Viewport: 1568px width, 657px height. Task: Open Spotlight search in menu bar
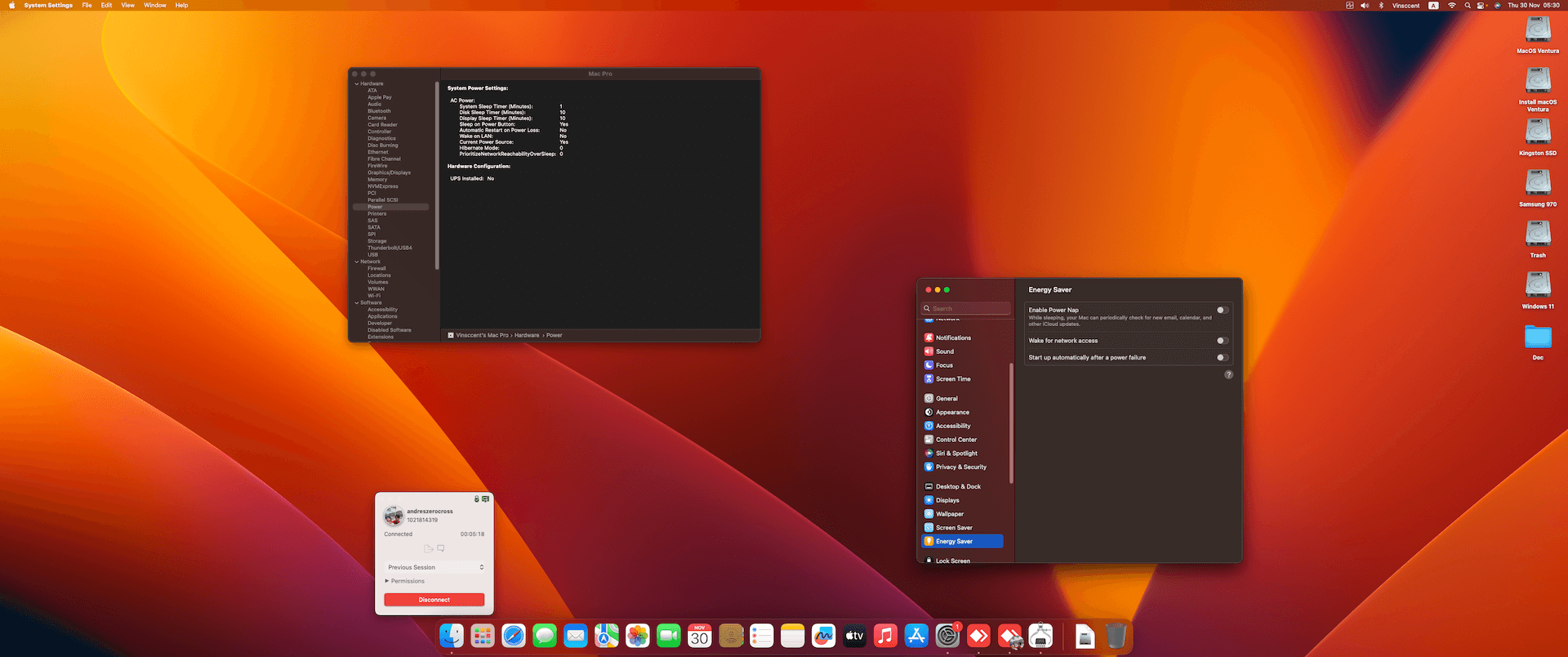(1468, 5)
